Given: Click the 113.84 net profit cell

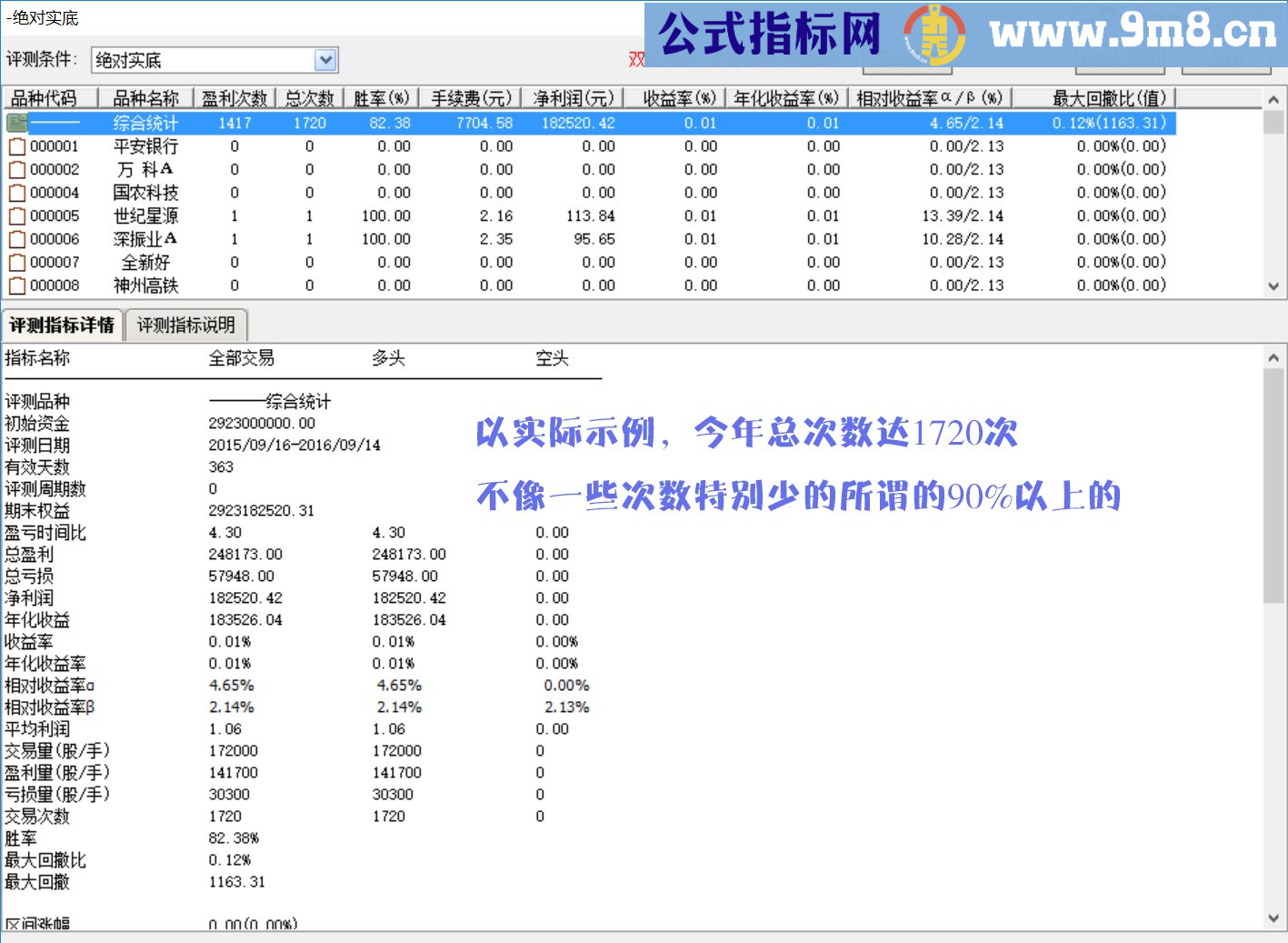Looking at the screenshot, I should tap(590, 216).
